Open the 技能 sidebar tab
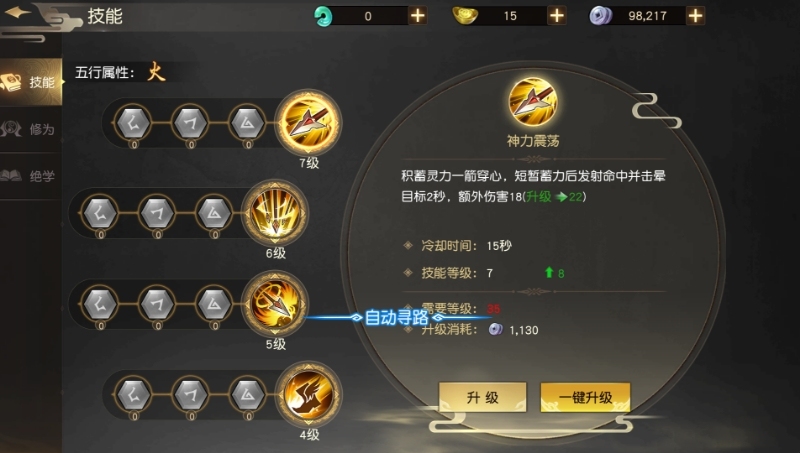The height and width of the screenshot is (453, 800). [x=31, y=82]
